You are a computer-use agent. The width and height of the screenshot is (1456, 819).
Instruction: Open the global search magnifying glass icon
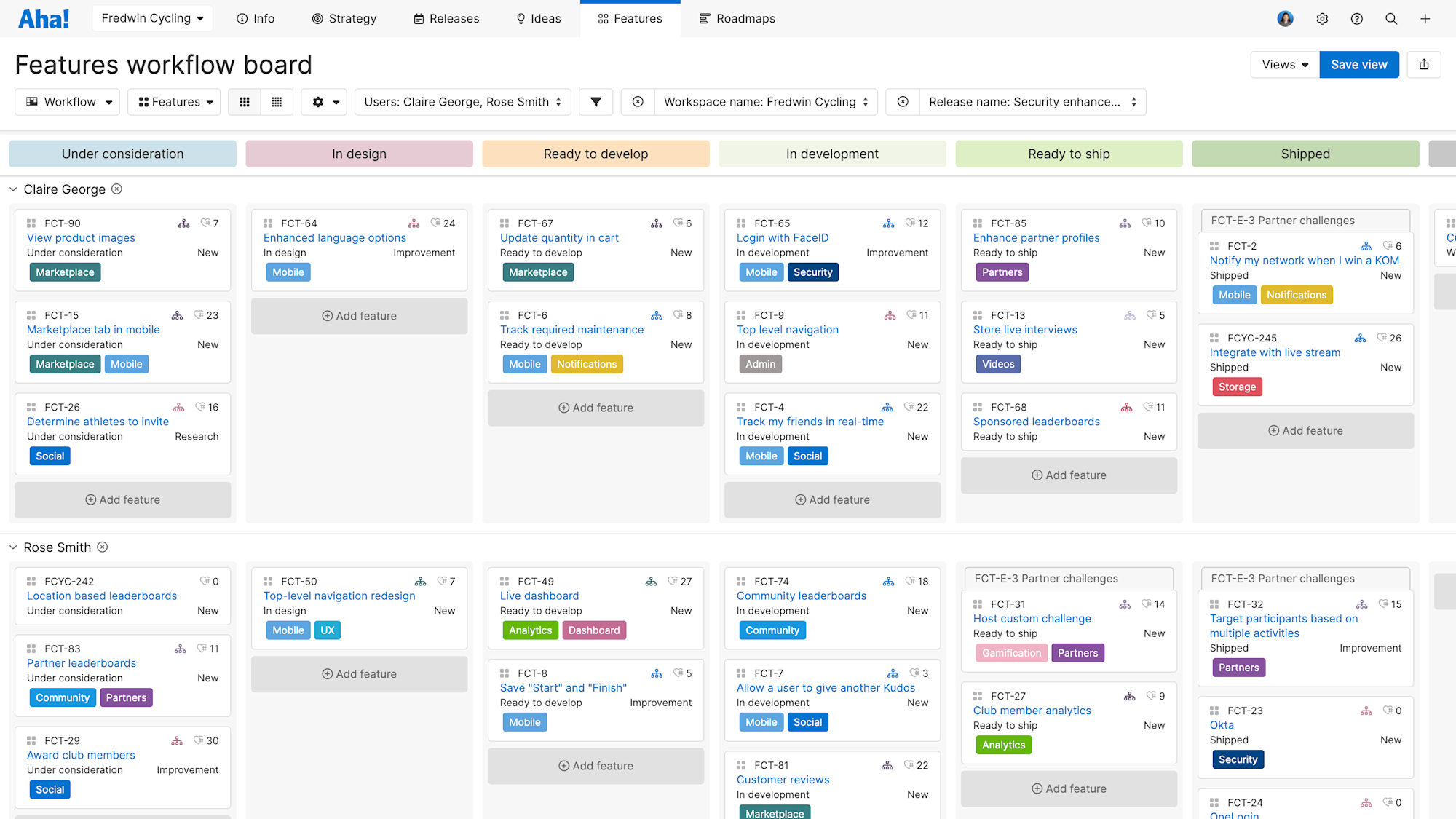1391,18
